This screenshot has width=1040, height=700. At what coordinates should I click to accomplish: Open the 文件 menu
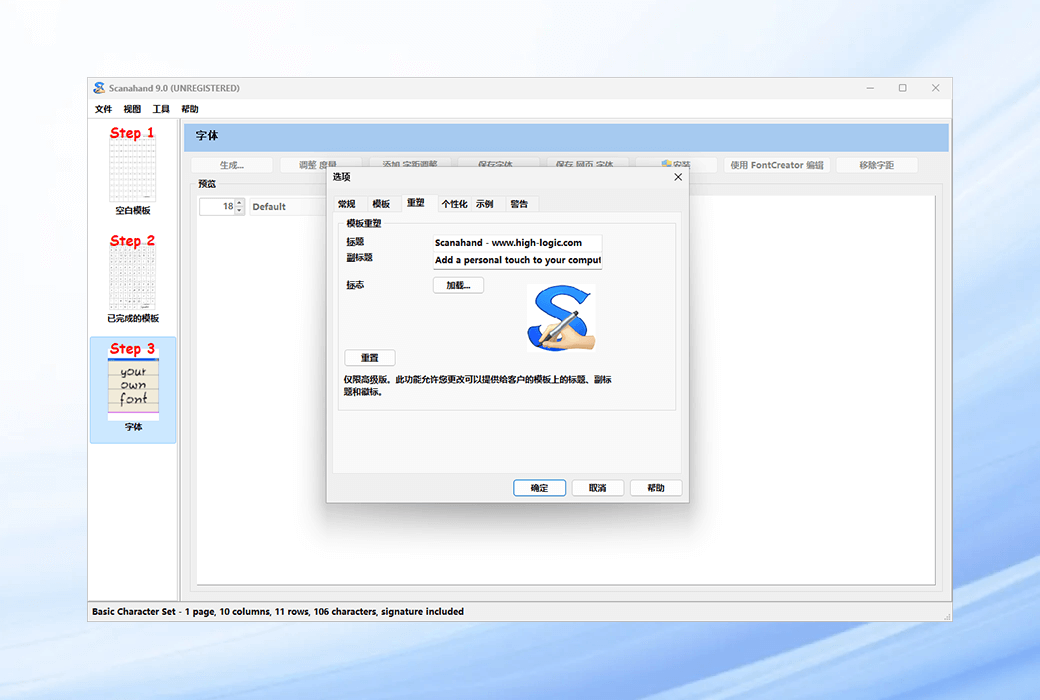click(103, 109)
